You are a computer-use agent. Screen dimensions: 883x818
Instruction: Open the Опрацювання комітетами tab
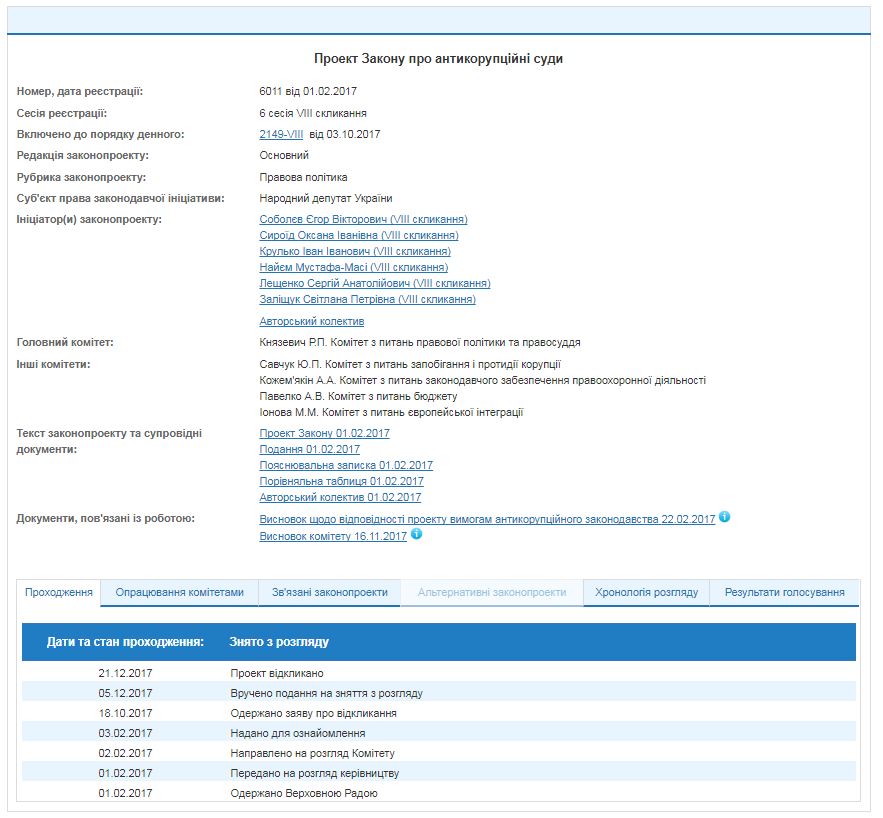180,592
